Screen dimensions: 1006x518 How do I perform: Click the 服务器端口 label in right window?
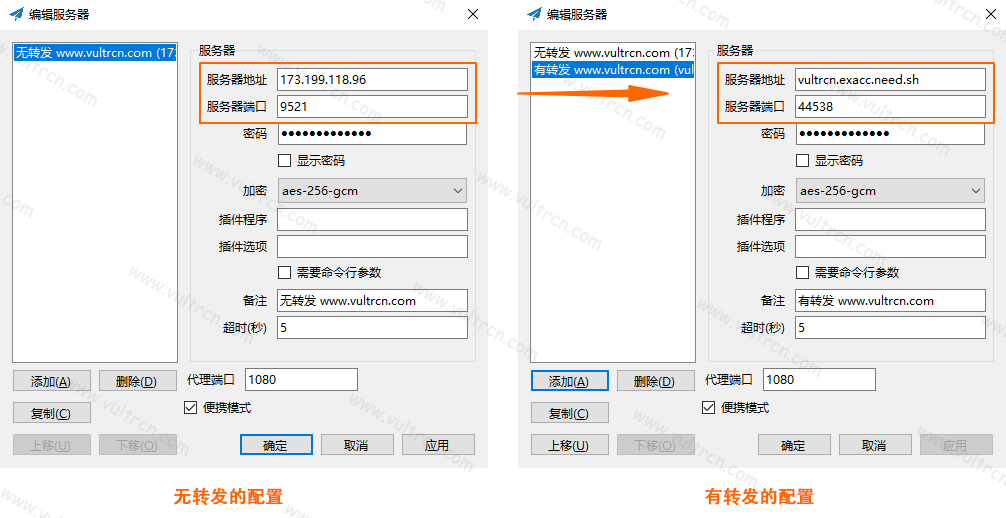754,107
